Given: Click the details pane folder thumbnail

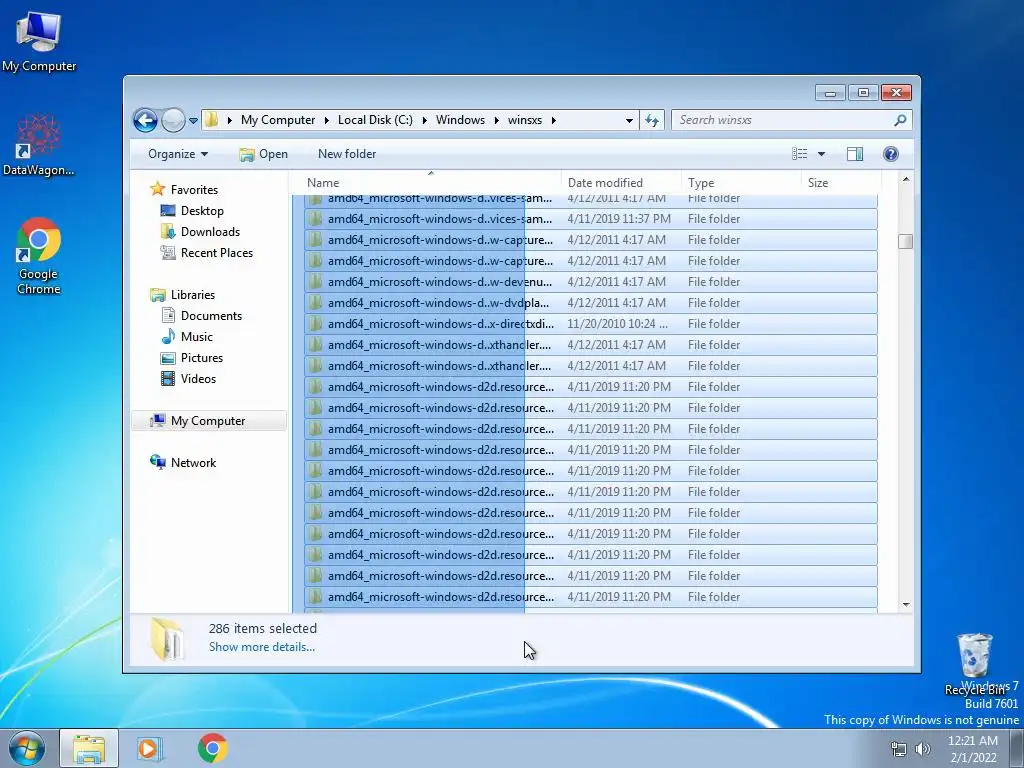Looking at the screenshot, I should click(167, 639).
